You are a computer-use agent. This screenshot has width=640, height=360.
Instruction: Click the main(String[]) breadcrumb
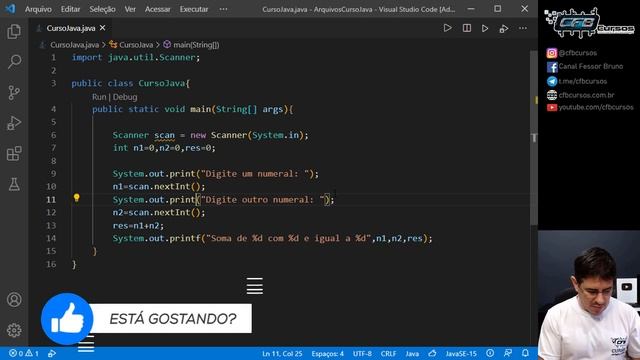point(196,45)
